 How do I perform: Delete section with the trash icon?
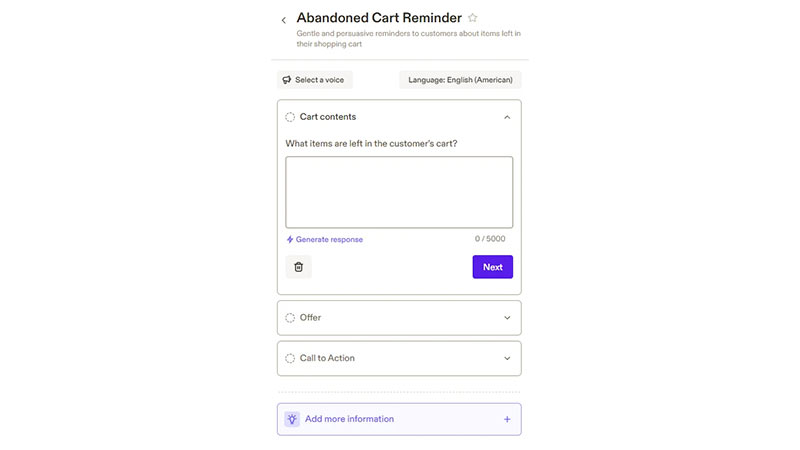tap(298, 267)
